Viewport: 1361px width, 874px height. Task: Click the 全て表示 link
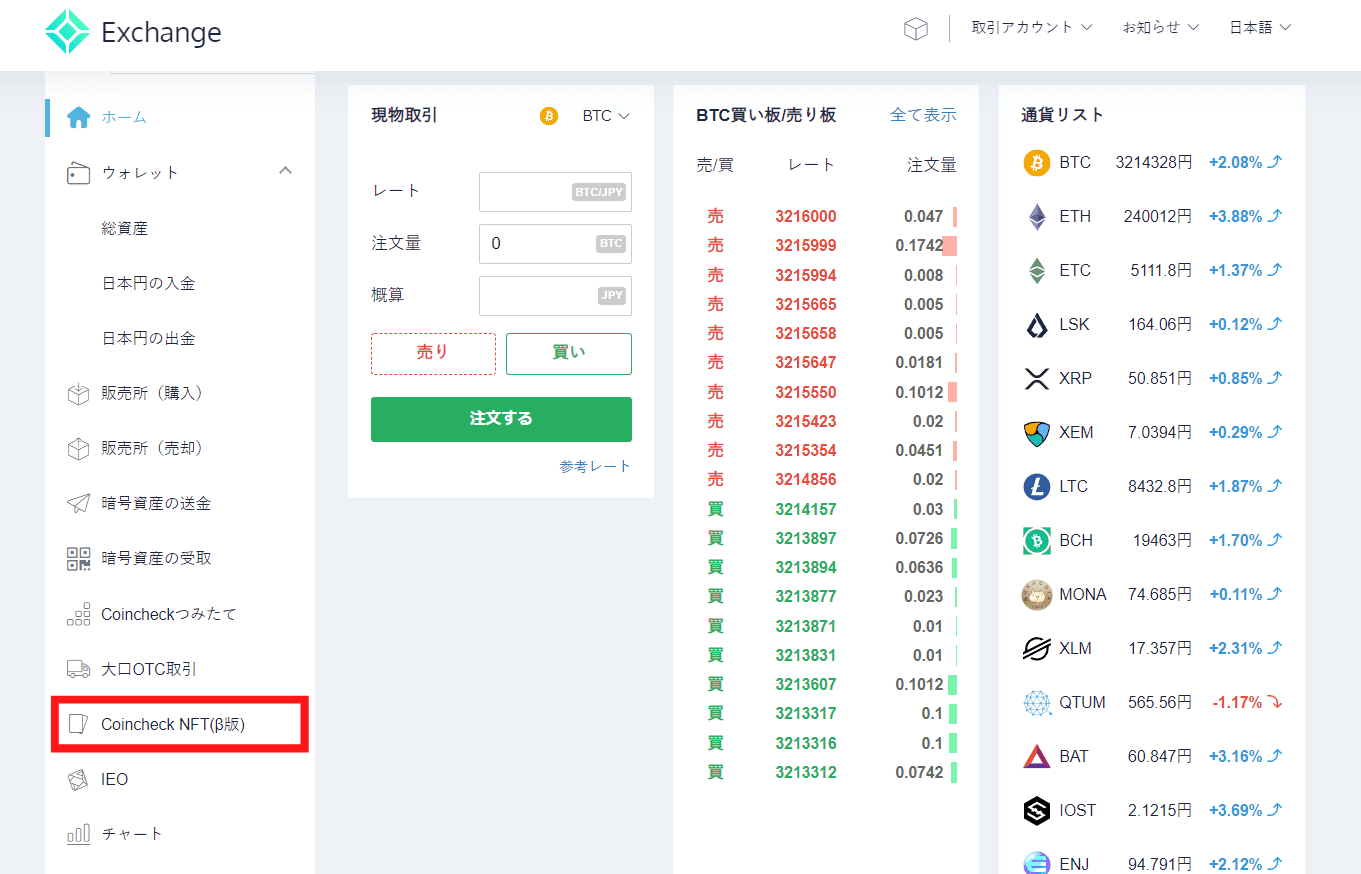pos(923,115)
